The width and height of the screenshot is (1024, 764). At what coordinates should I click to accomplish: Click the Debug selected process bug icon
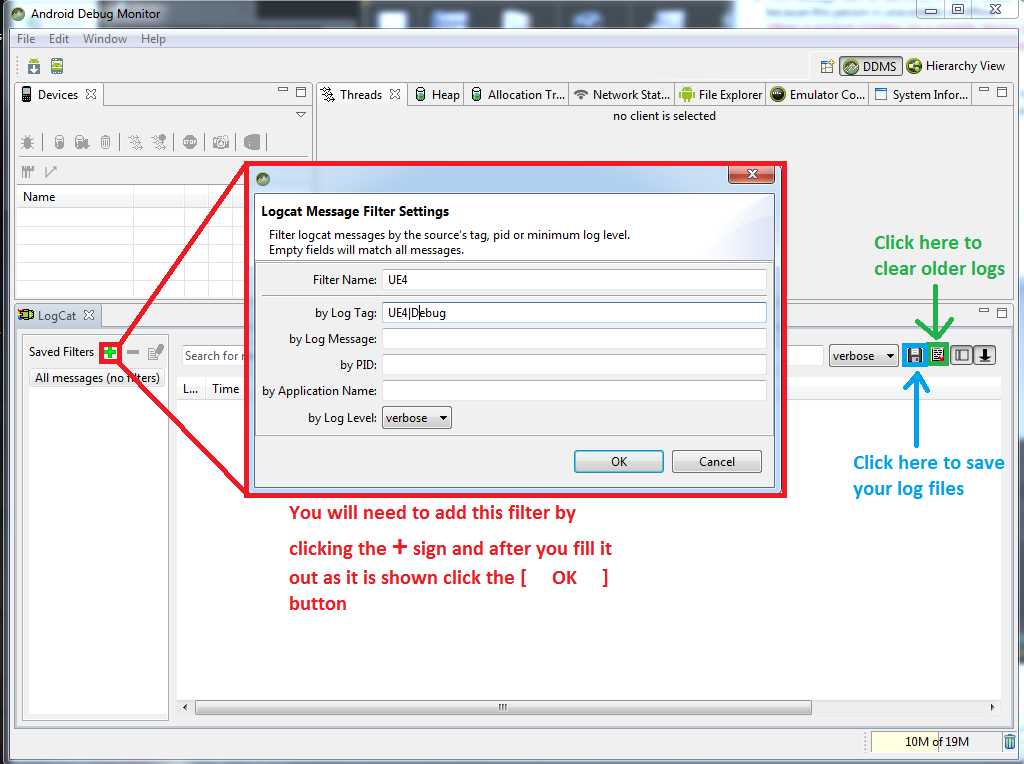[x=27, y=142]
